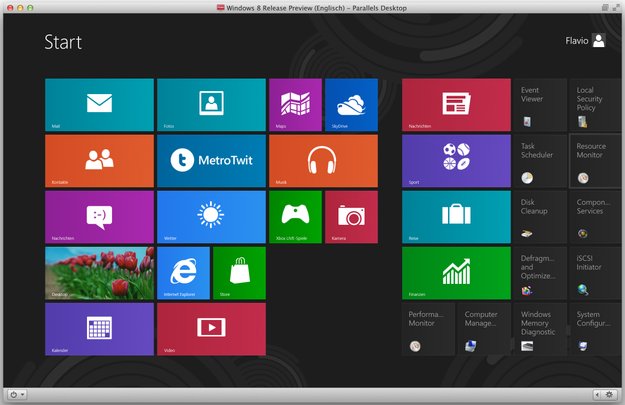The image size is (625, 405).
Task: Open the Wetter weather tile
Action: coord(211,217)
